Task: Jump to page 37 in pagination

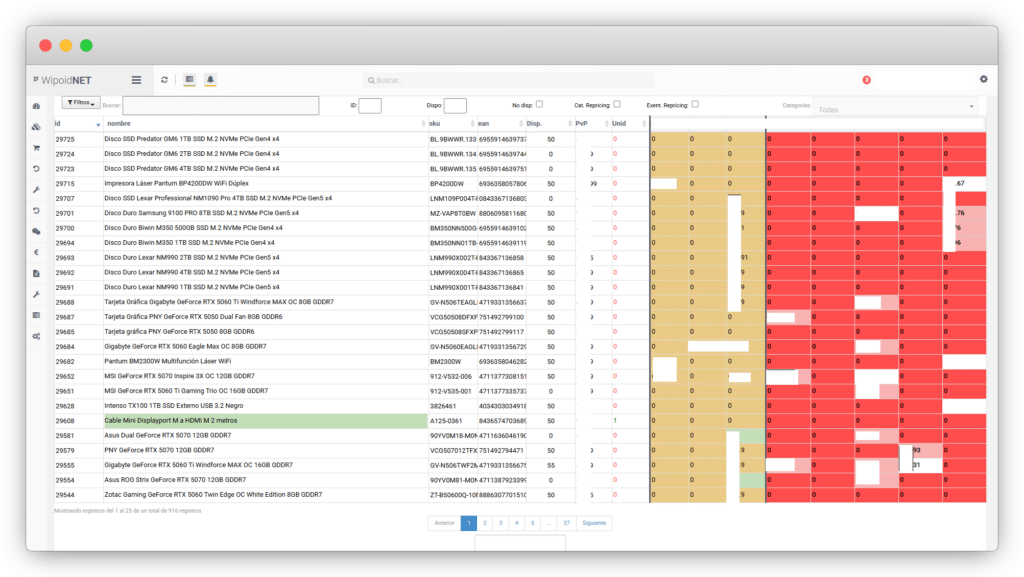Action: (x=566, y=523)
